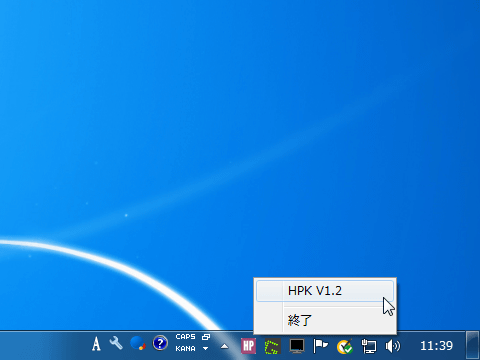Click the language bar restore icon
Screen dimensions: 480x360
point(206,337)
